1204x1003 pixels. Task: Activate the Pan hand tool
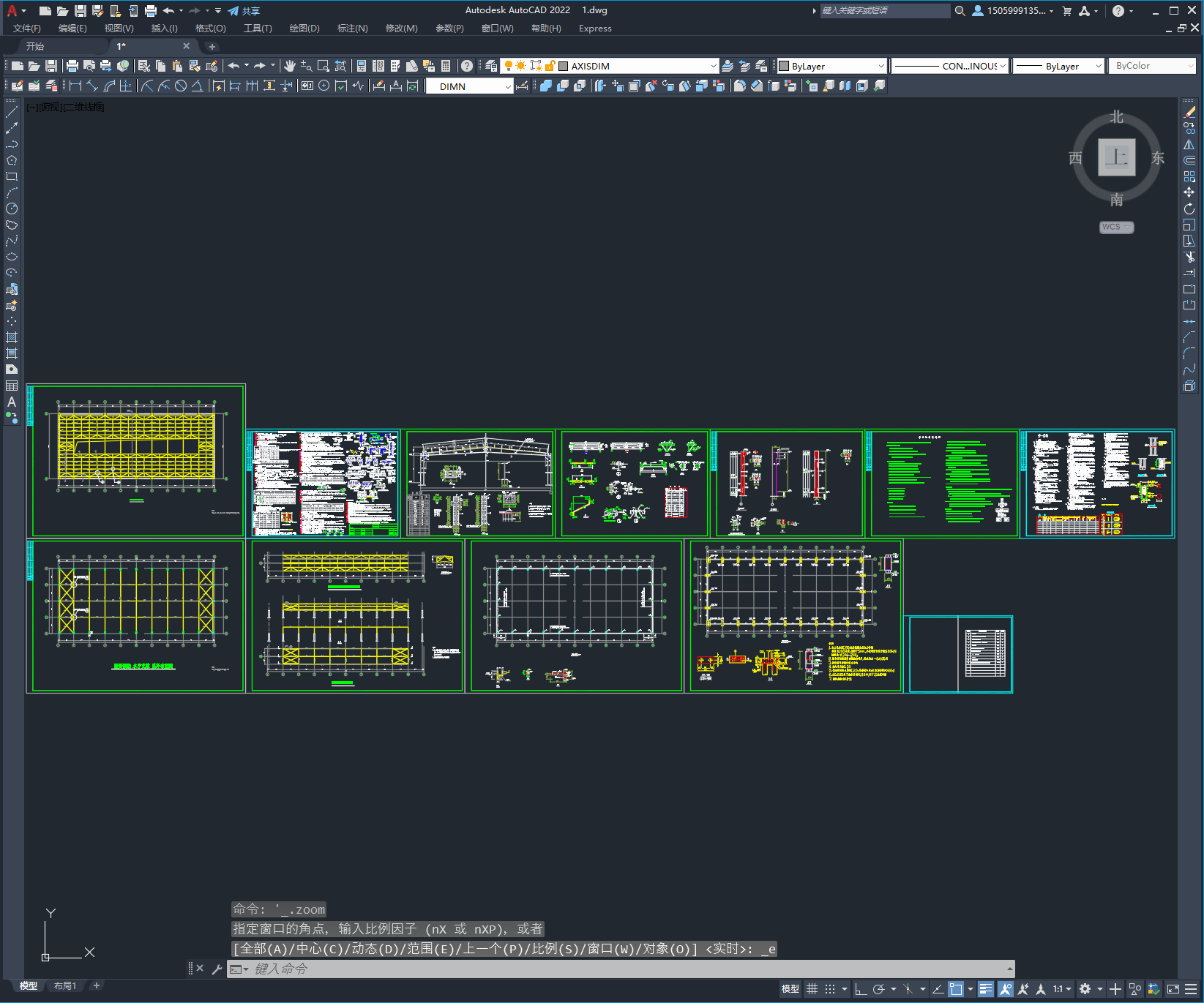click(290, 66)
